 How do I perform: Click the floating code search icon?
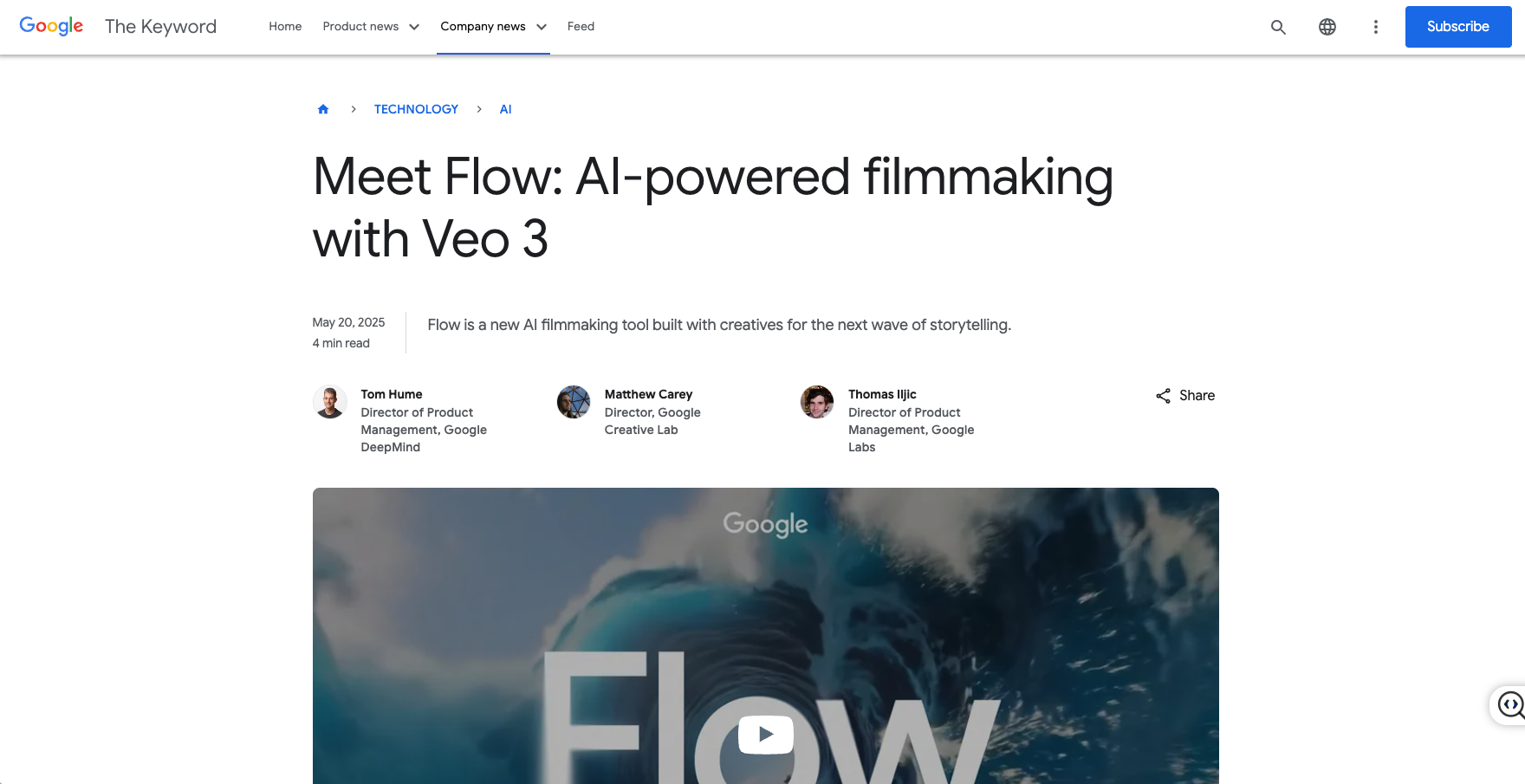point(1510,705)
